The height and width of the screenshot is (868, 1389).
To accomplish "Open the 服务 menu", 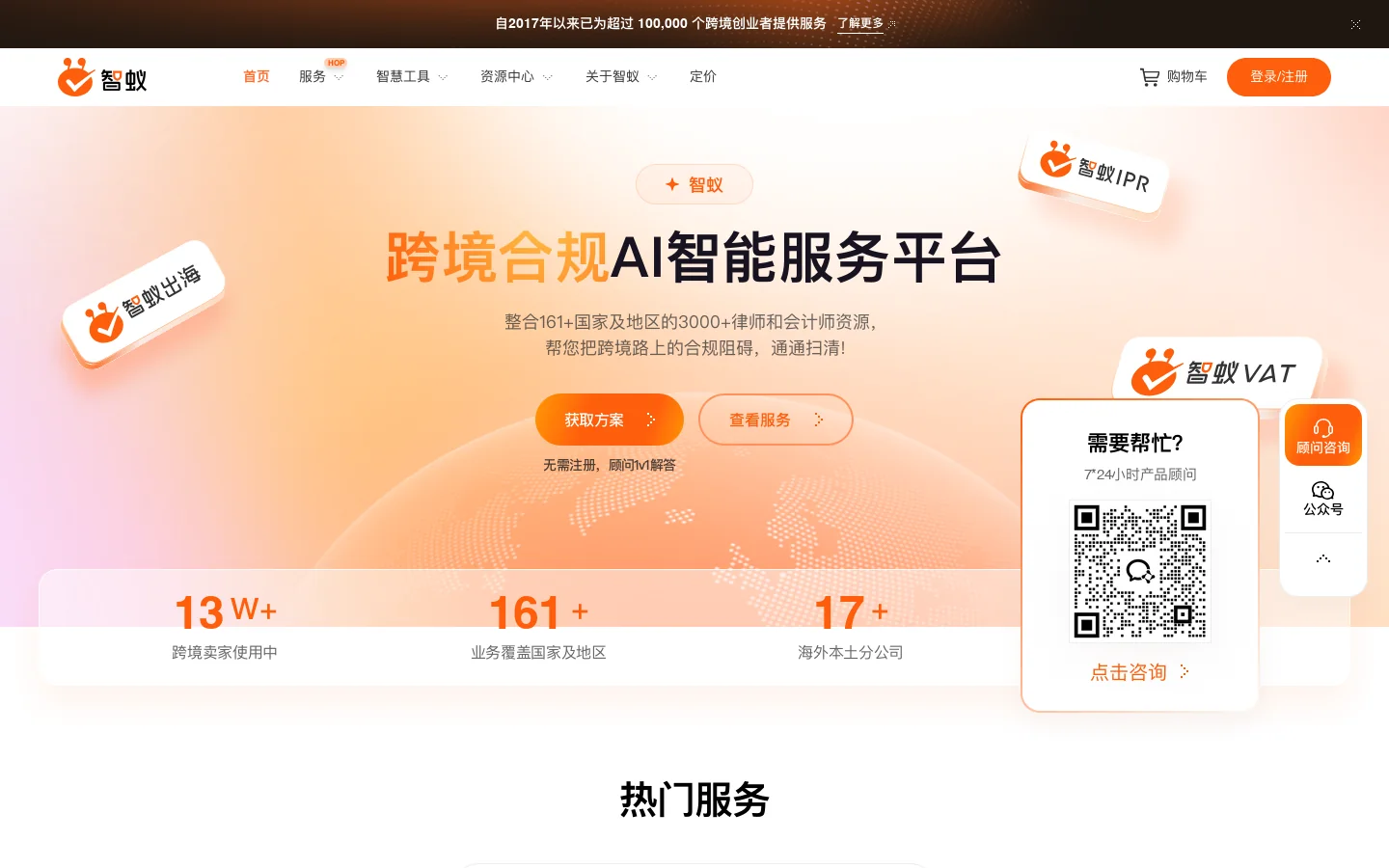I will point(313,76).
